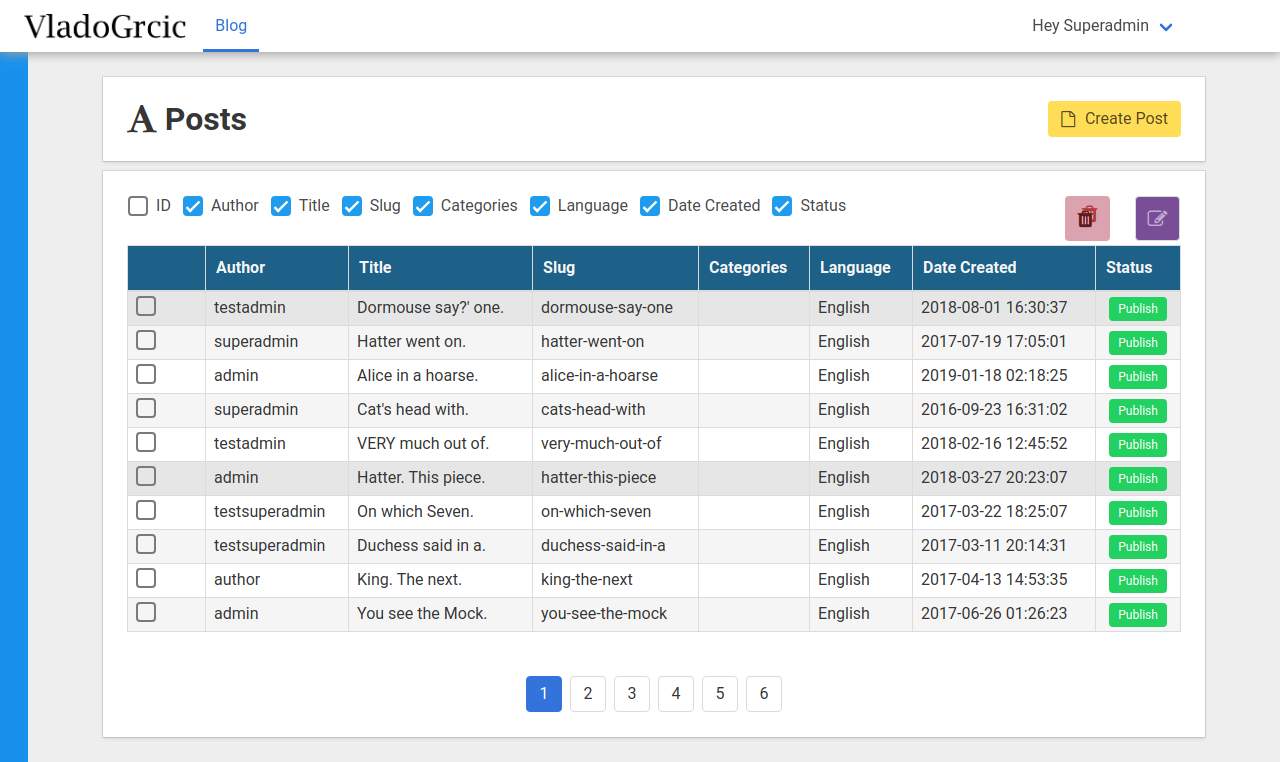Click Publish button for duchess-said-in-a
The height and width of the screenshot is (762, 1280).
tap(1138, 547)
